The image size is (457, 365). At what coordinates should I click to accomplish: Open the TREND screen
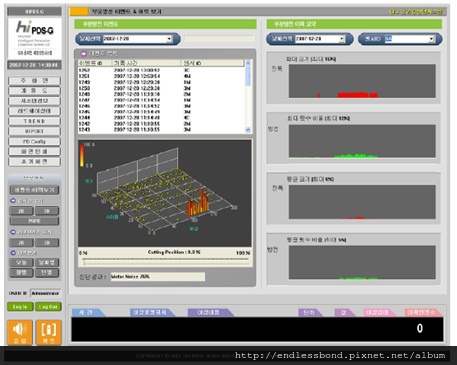[34, 121]
